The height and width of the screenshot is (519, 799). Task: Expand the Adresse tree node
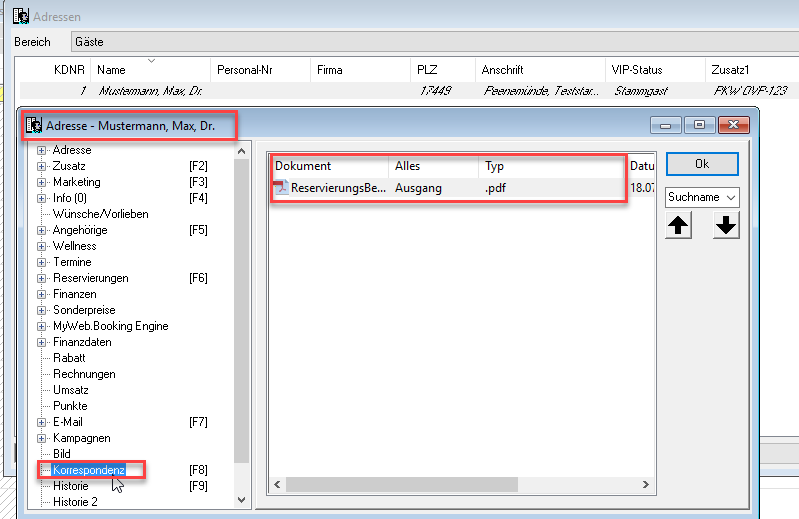pos(41,150)
